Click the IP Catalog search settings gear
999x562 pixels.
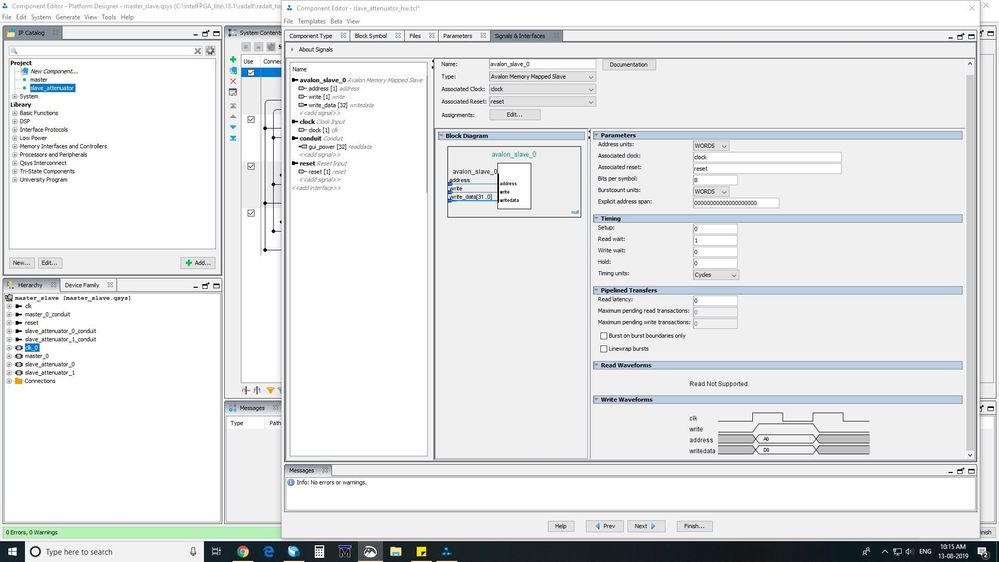point(211,51)
